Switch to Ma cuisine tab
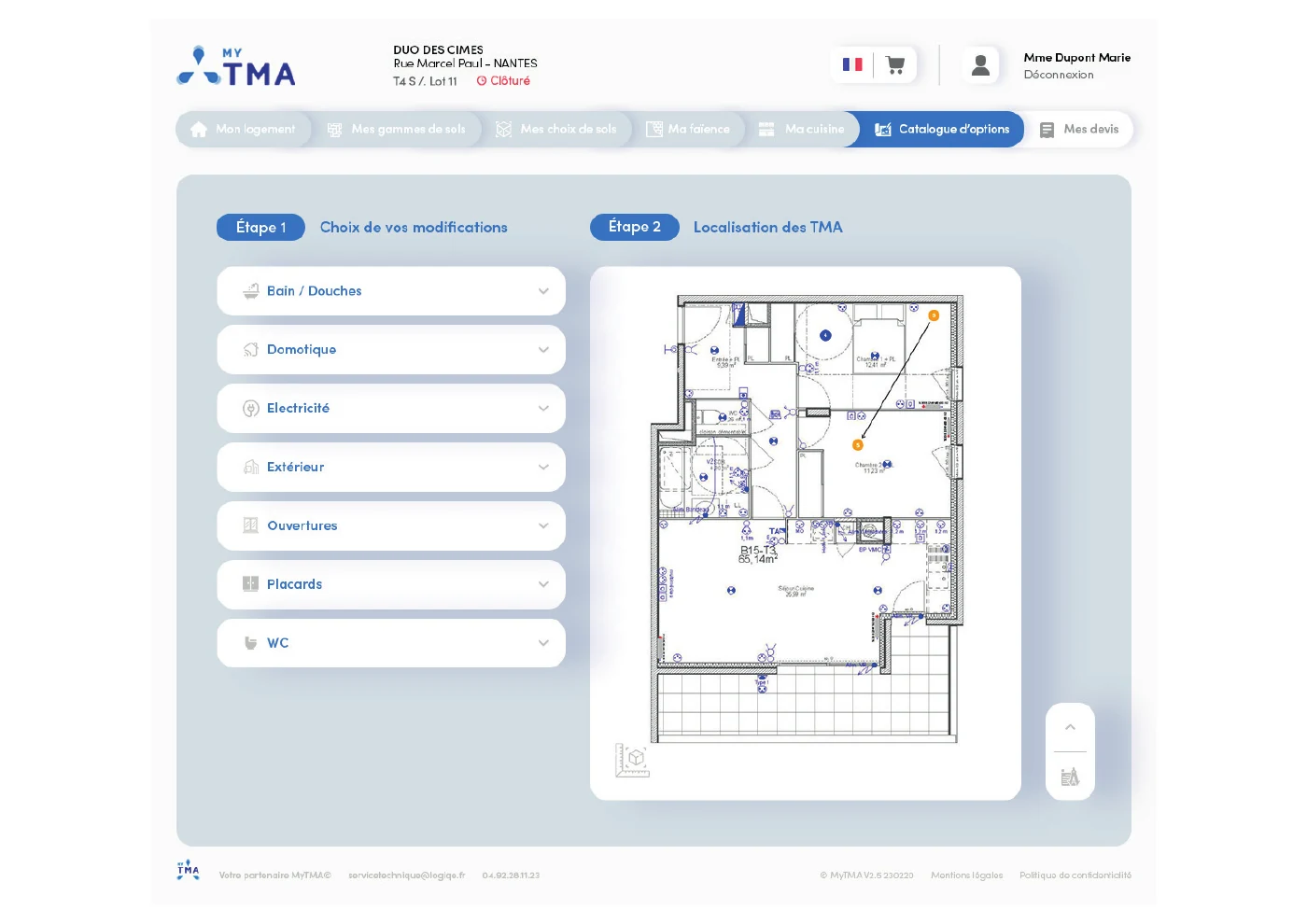Viewport: 1307px width, 924px height. 802,130
